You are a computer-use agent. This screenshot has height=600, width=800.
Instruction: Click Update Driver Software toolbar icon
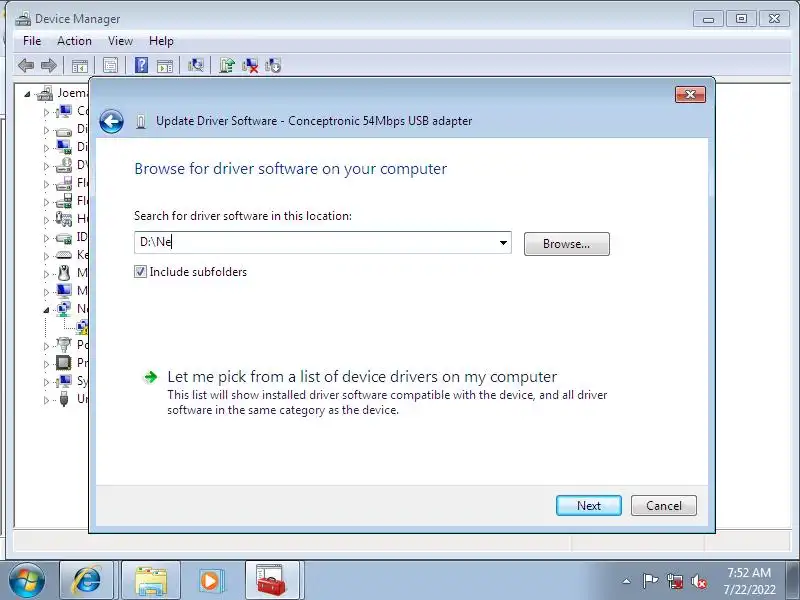click(x=227, y=66)
